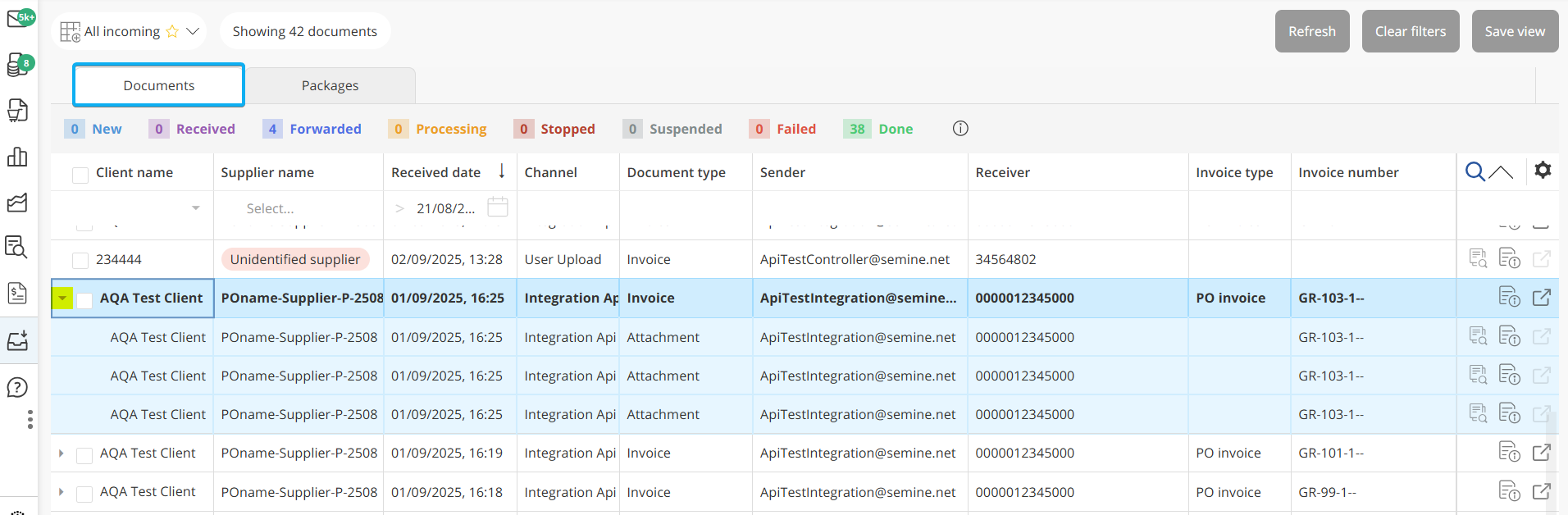Image resolution: width=1568 pixels, height=515 pixels.
Task: Tick the checkbox in the 16:18 AQA Test Client row
Action: point(84,494)
